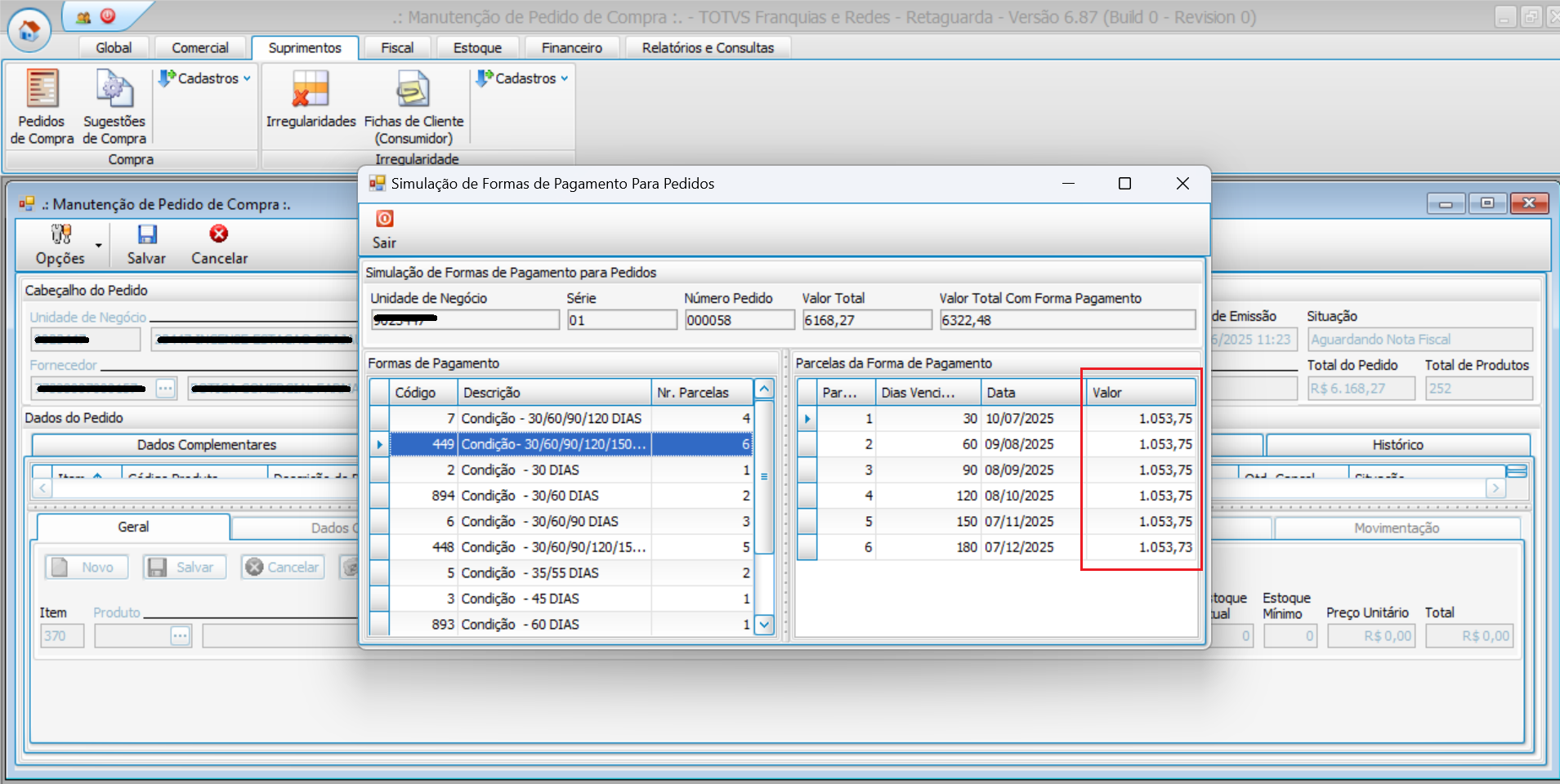Switch to the Comercial ribbon tab
Image resolution: width=1560 pixels, height=784 pixels.
200,48
